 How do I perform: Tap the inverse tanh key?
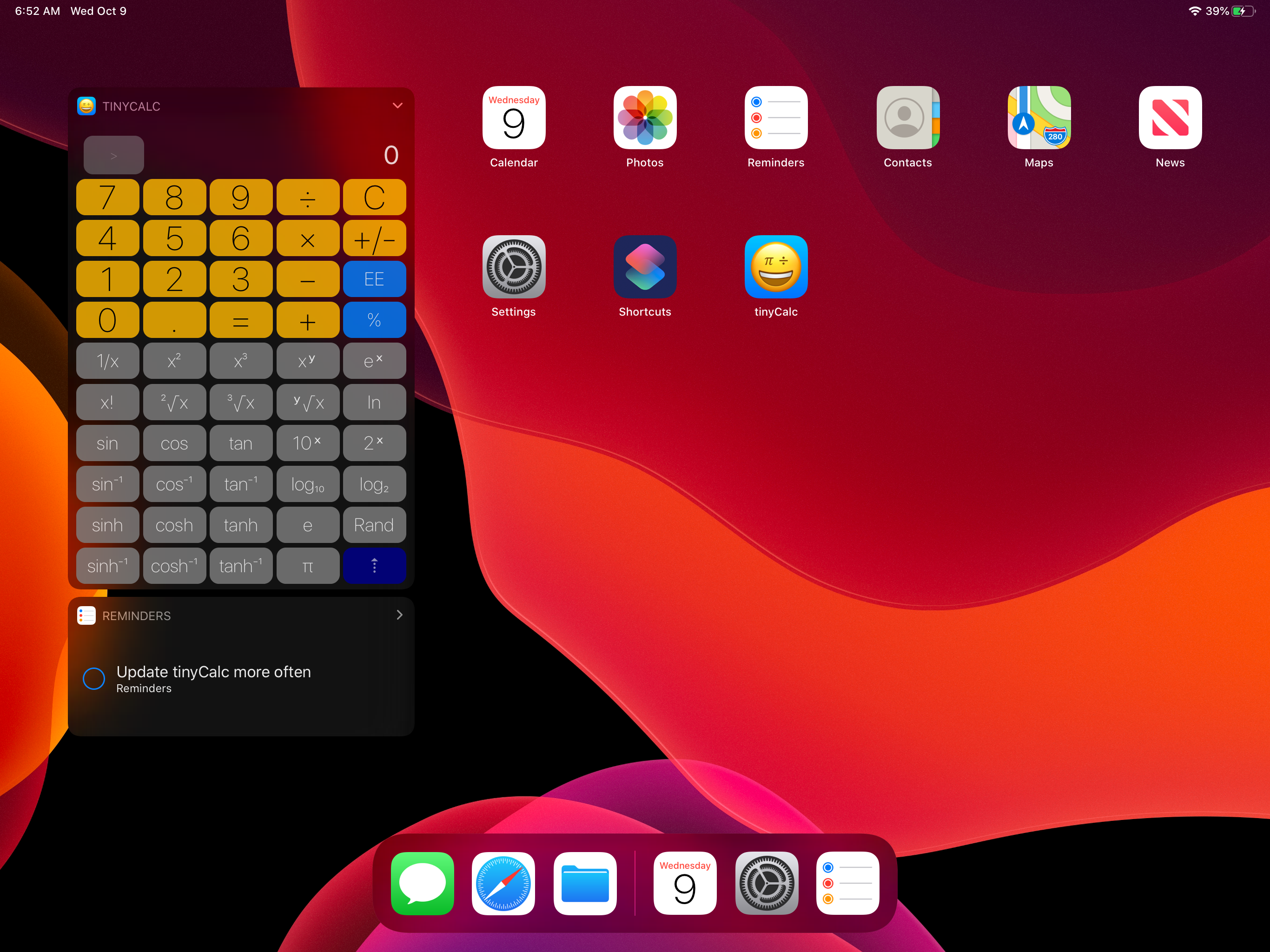(x=241, y=566)
